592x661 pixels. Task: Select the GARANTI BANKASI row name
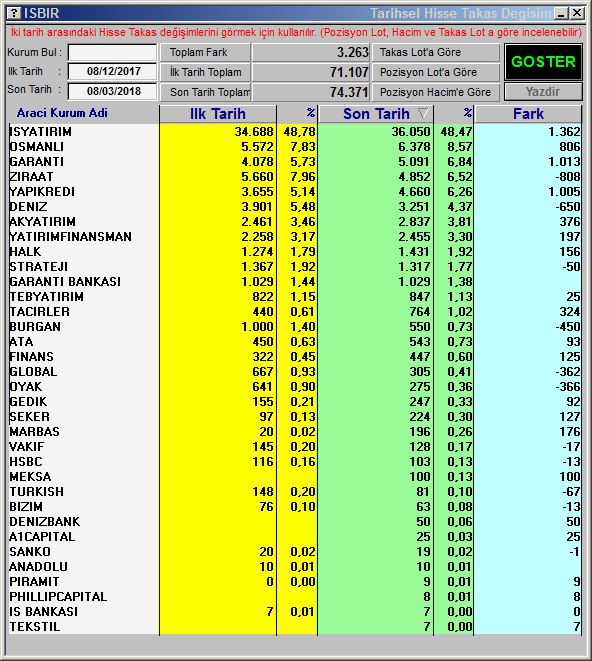65,282
